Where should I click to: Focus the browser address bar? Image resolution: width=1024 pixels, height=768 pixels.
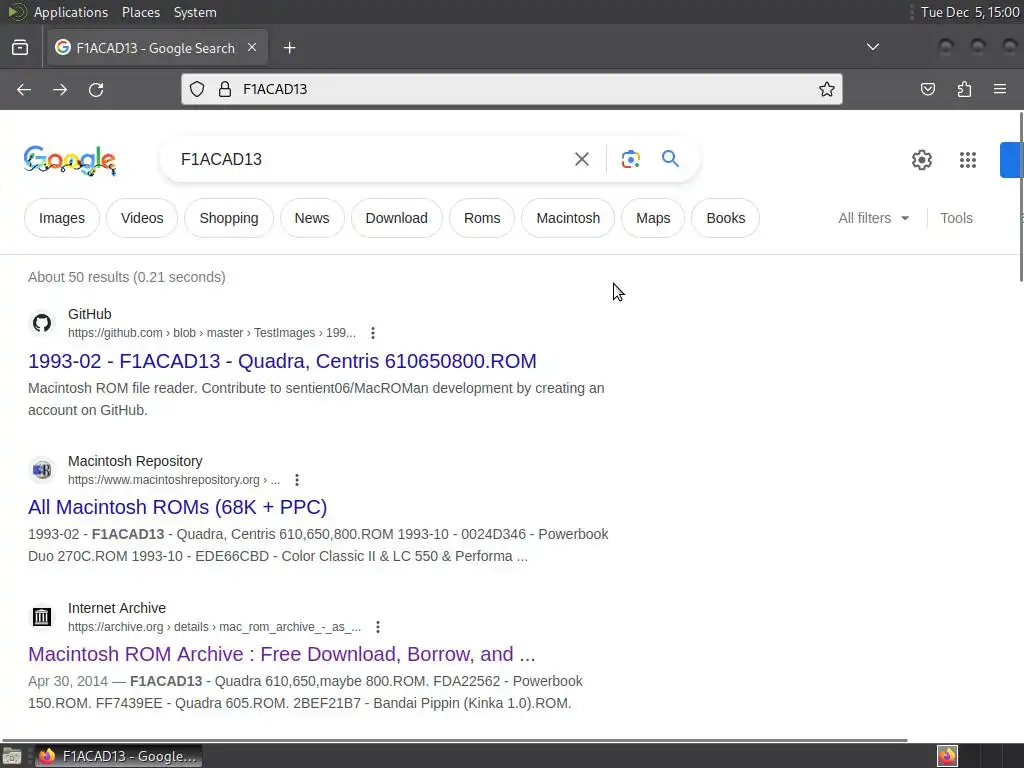coord(511,89)
